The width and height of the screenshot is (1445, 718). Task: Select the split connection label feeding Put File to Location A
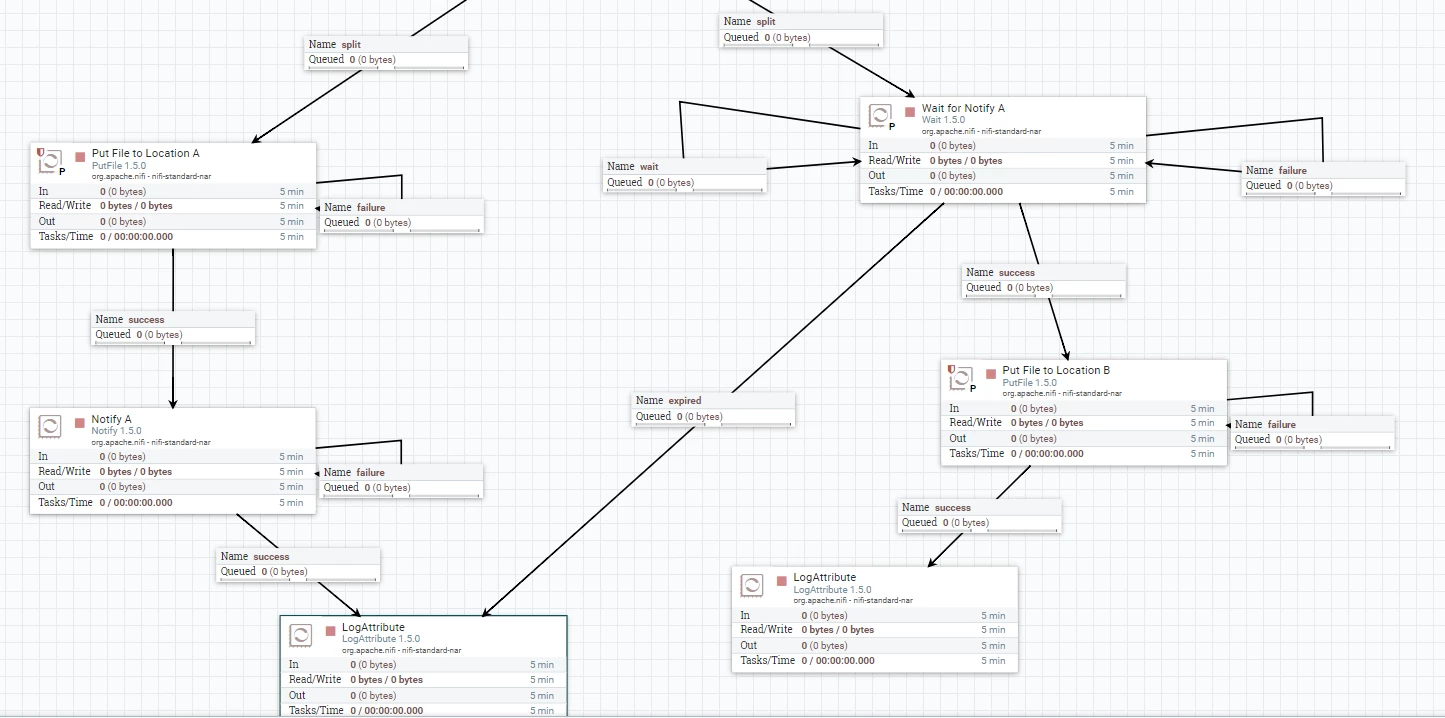(386, 52)
